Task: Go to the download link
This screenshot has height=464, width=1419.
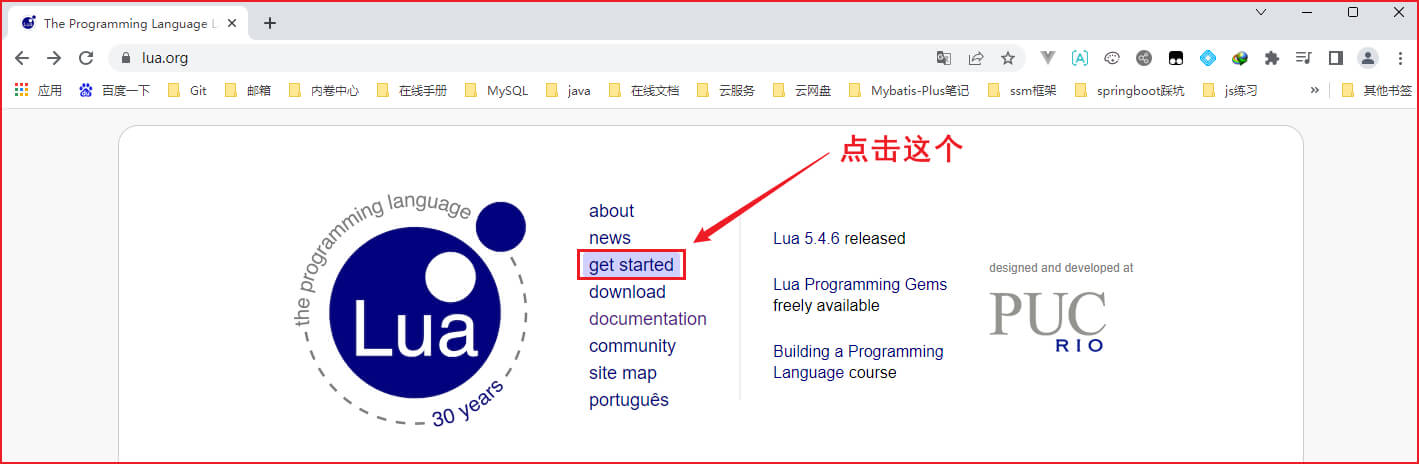Action: pos(627,292)
